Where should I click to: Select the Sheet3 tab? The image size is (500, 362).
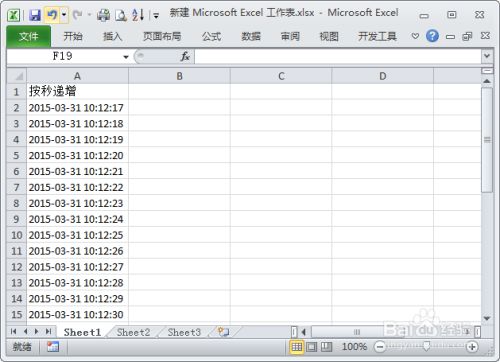(x=184, y=332)
